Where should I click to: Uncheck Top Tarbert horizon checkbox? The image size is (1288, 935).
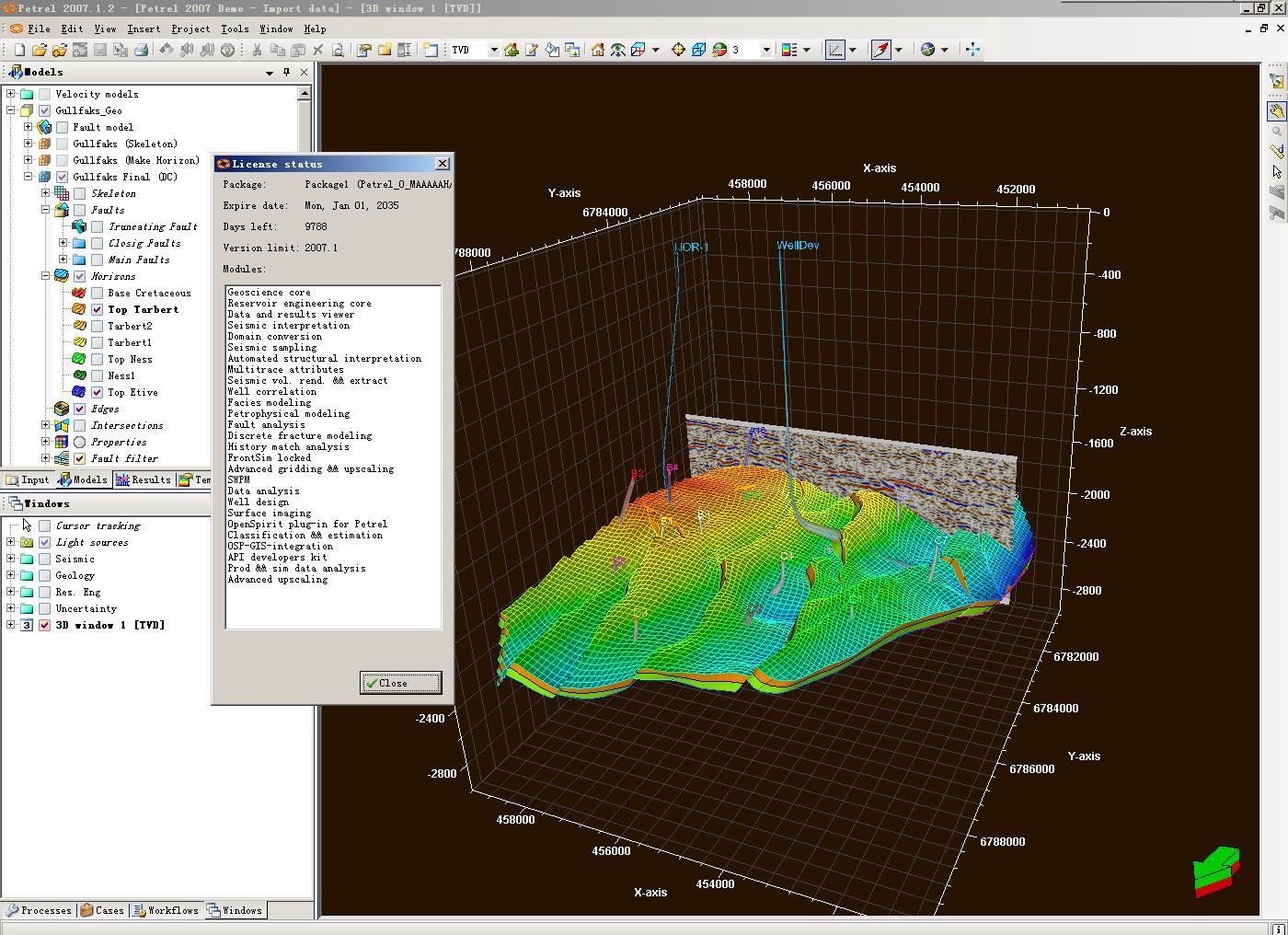(x=97, y=309)
